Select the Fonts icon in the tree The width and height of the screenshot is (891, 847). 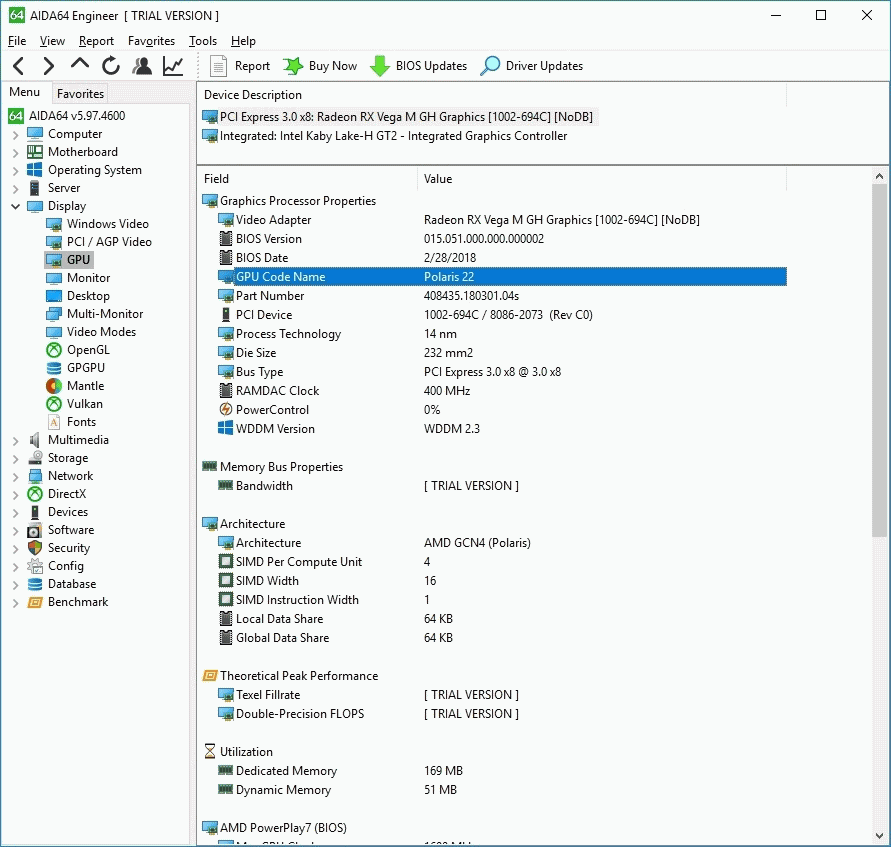click(x=54, y=422)
